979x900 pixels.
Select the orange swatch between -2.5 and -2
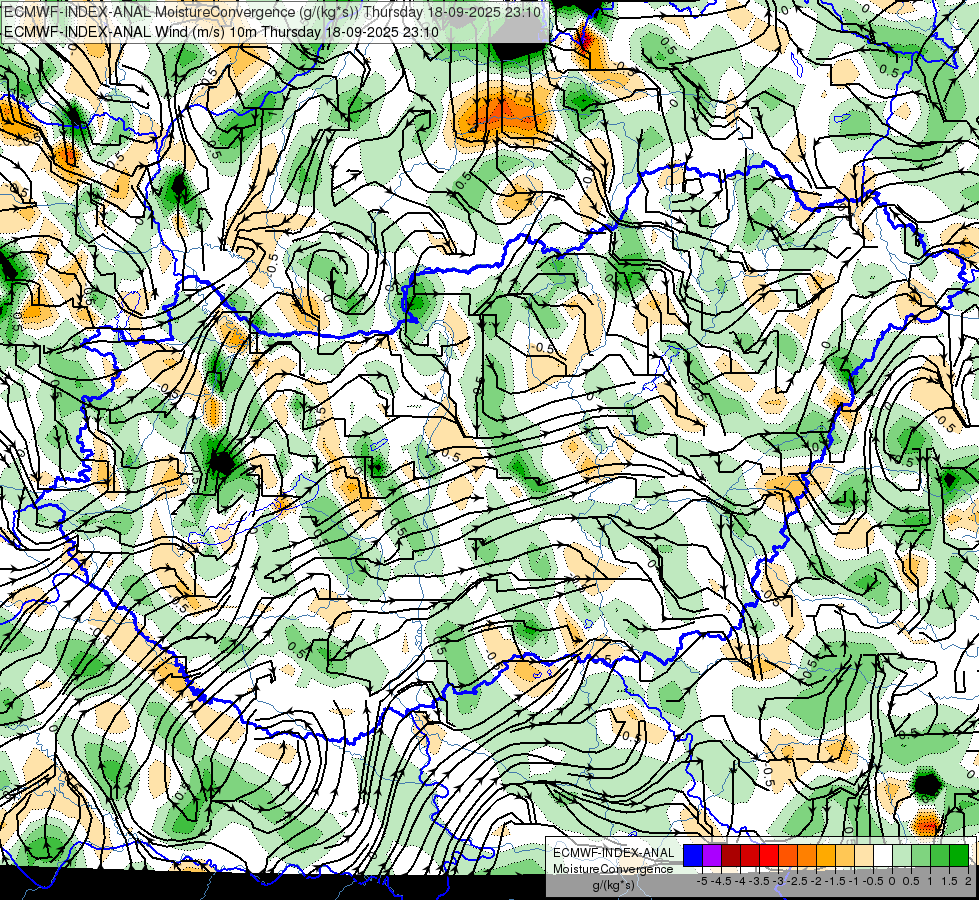click(x=807, y=855)
